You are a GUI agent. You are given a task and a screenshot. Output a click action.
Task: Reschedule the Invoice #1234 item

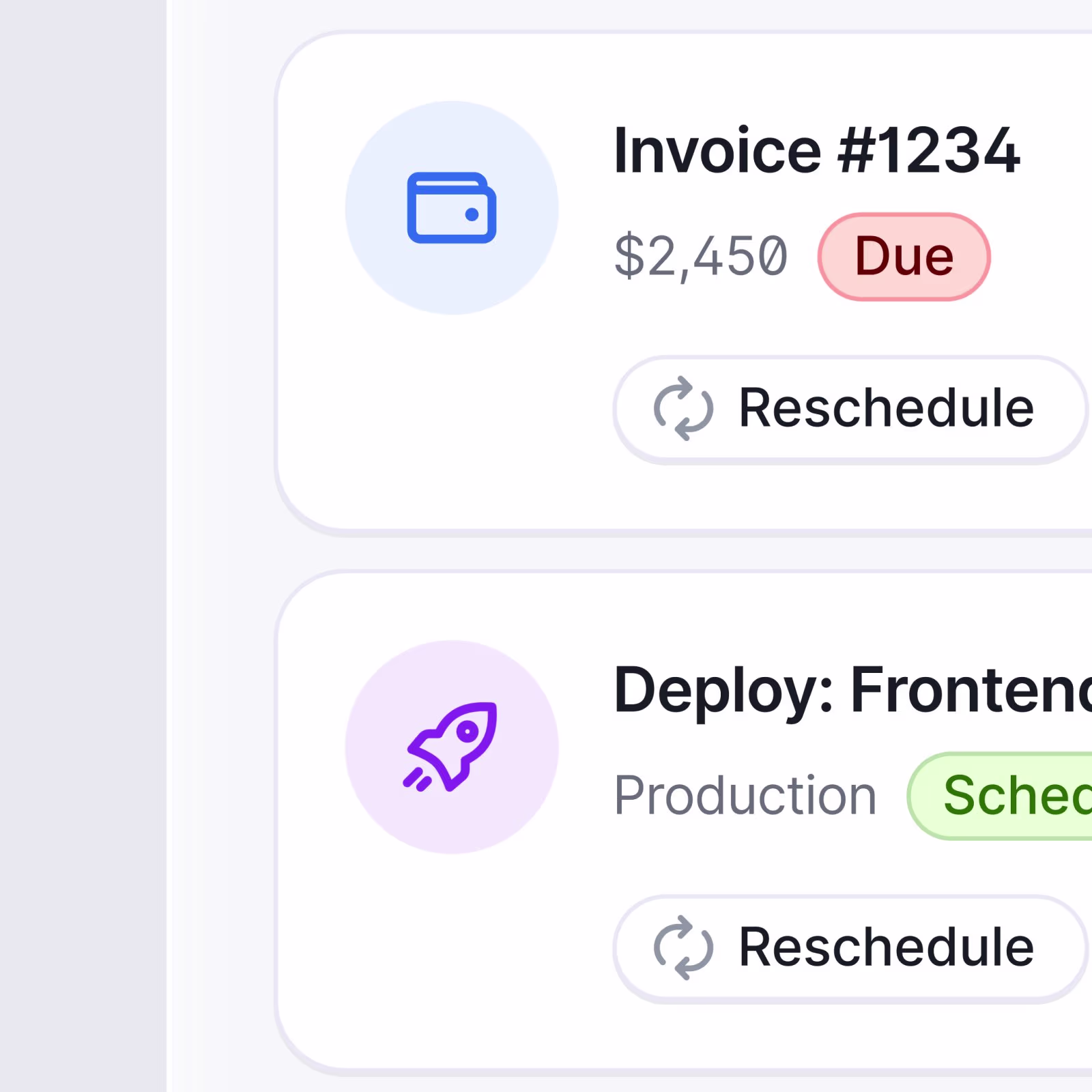(850, 409)
